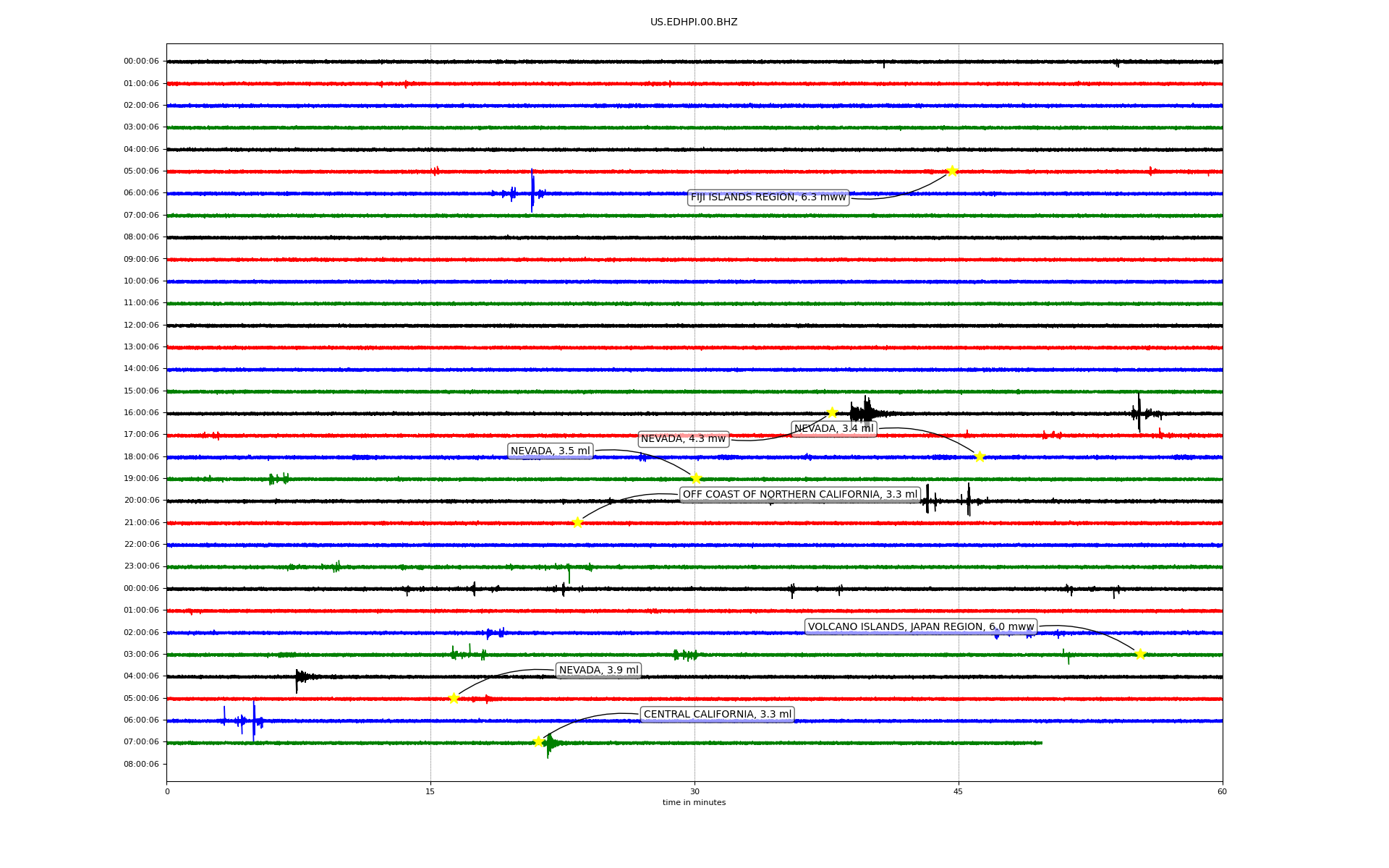The height and width of the screenshot is (868, 1389).
Task: Click the Volcano Islands Japan star marker
Action: [1140, 654]
